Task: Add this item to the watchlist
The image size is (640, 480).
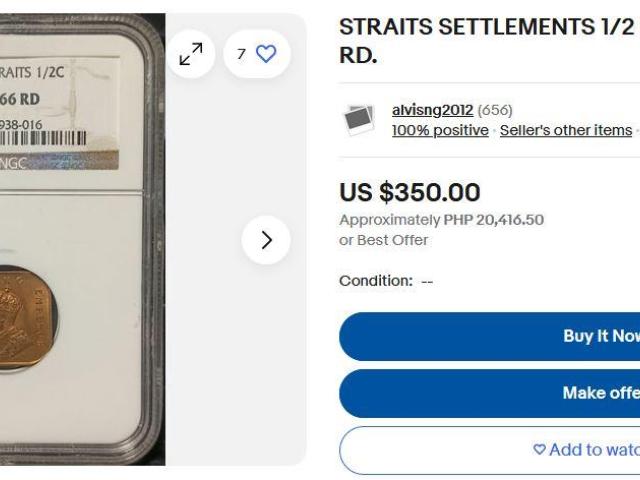Action: pos(590,450)
